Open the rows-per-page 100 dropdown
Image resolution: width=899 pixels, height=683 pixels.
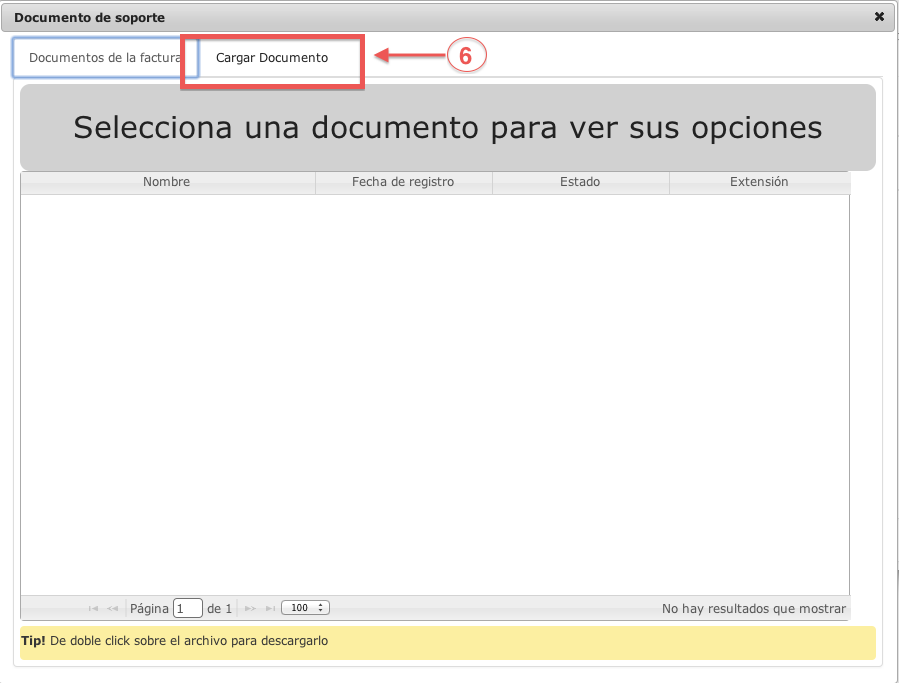tap(305, 608)
